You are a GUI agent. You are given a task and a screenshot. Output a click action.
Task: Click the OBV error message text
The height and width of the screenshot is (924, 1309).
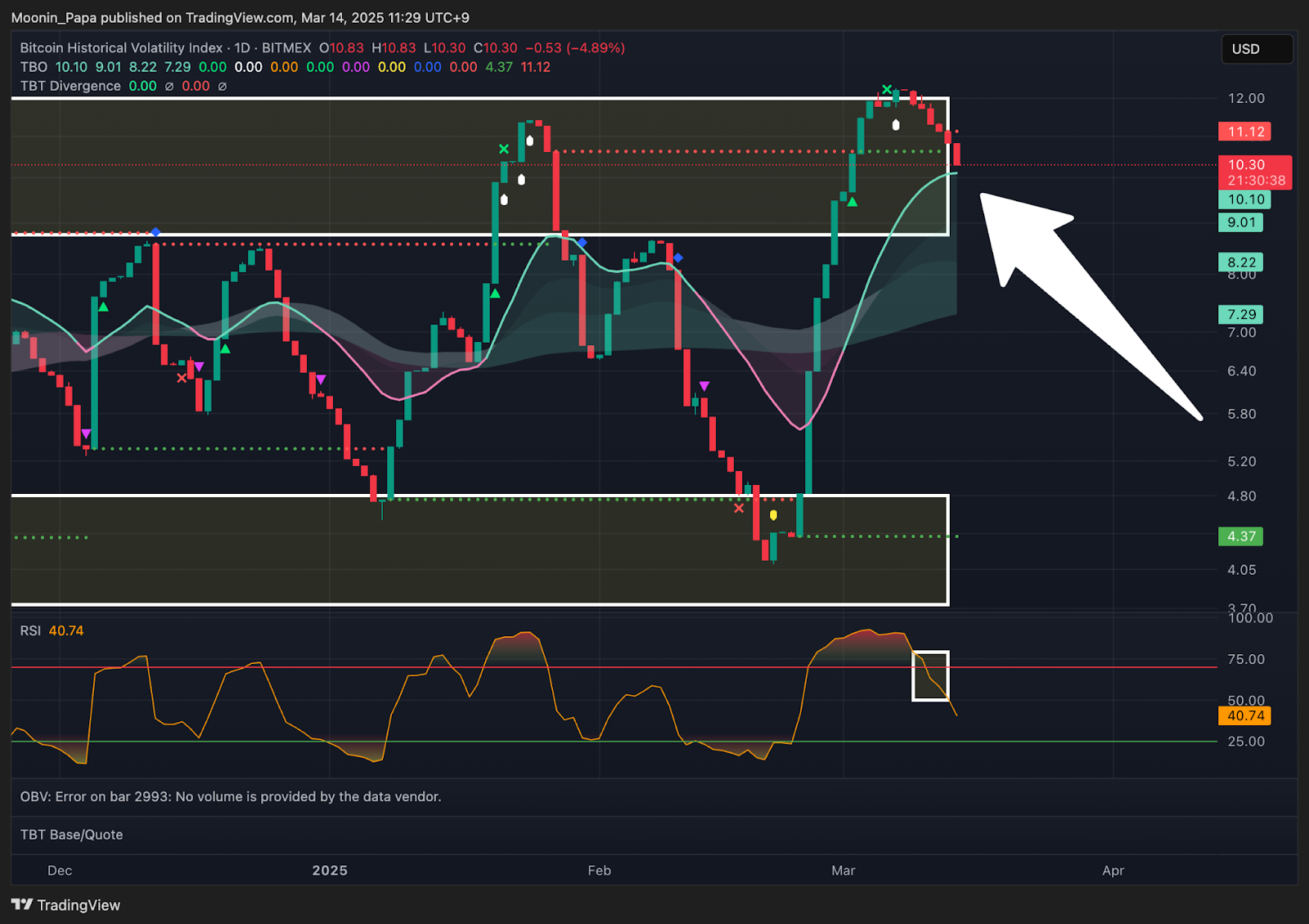231,796
